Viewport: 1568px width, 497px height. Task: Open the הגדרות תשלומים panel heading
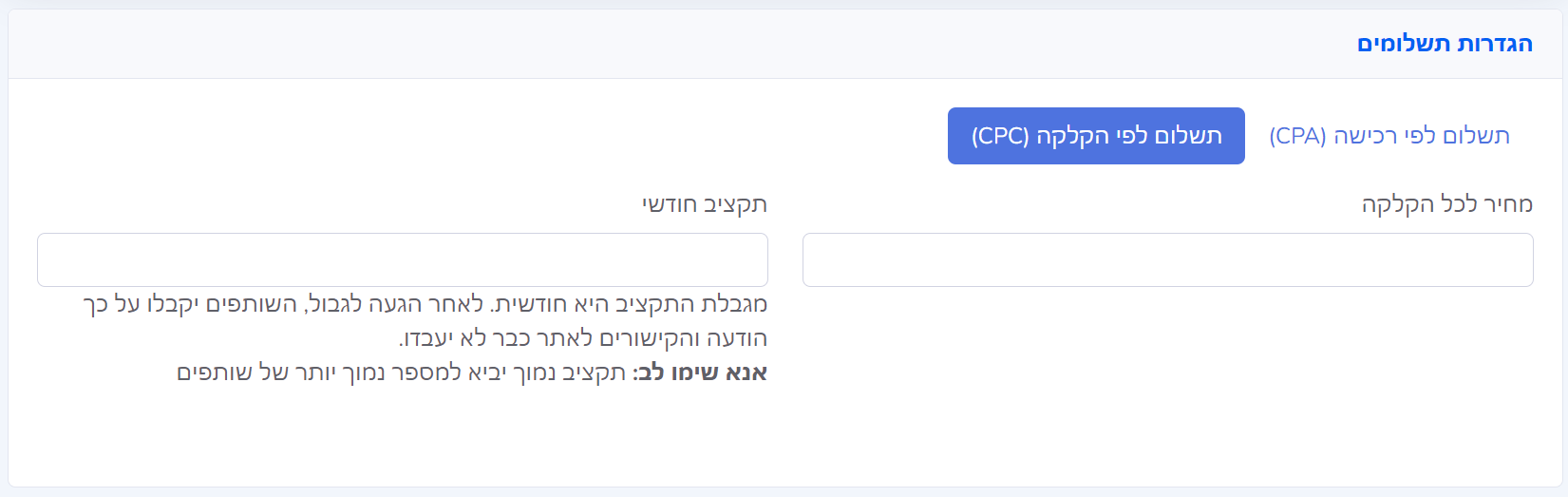(1444, 44)
